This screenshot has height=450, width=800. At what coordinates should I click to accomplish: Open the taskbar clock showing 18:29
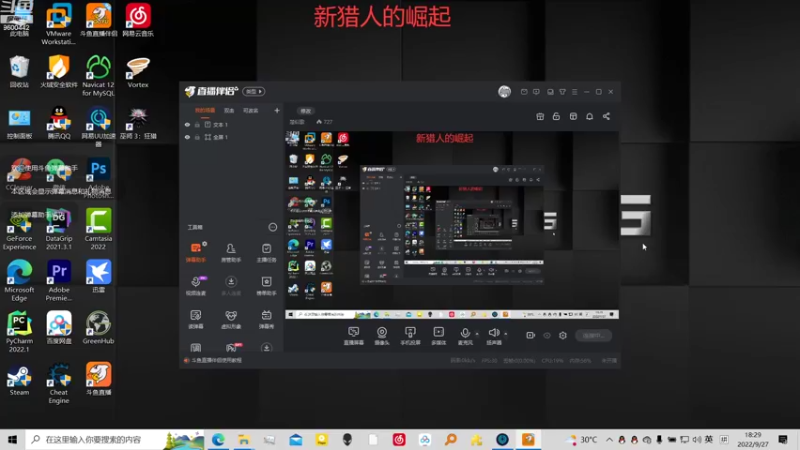click(753, 439)
